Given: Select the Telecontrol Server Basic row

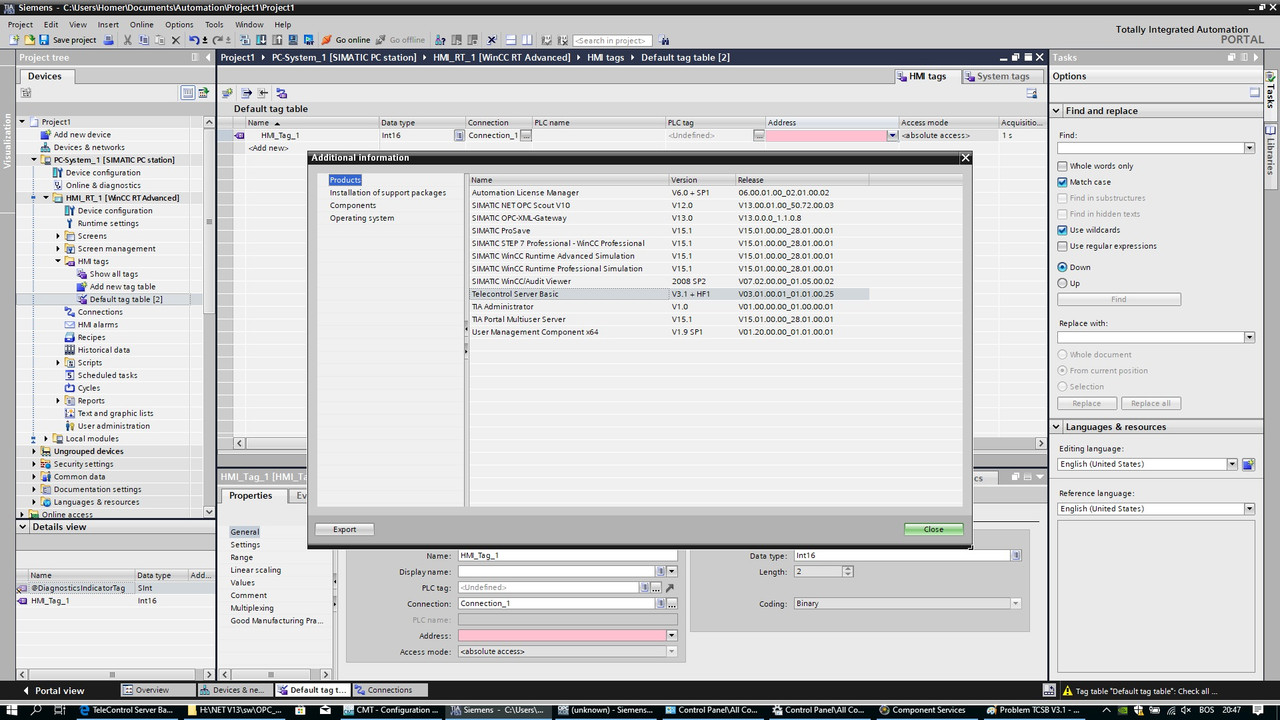Looking at the screenshot, I should click(669, 294).
